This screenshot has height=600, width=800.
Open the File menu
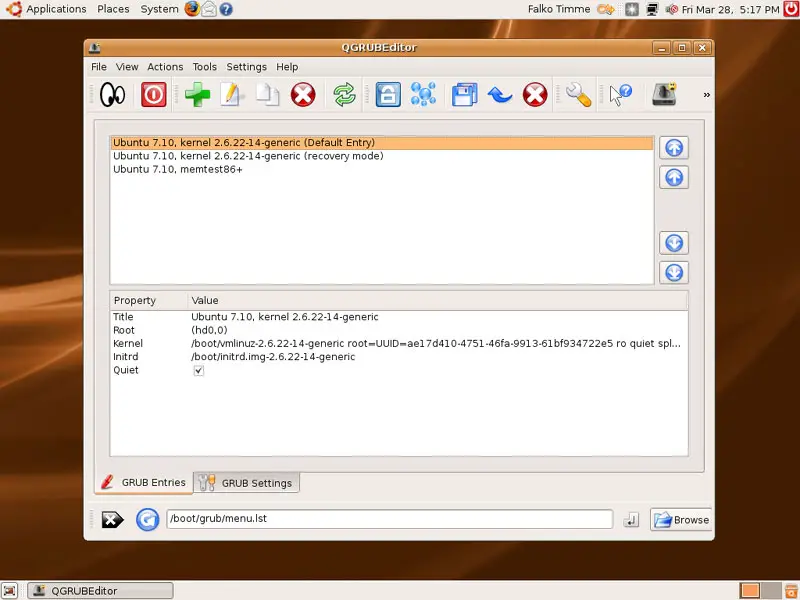coord(99,67)
